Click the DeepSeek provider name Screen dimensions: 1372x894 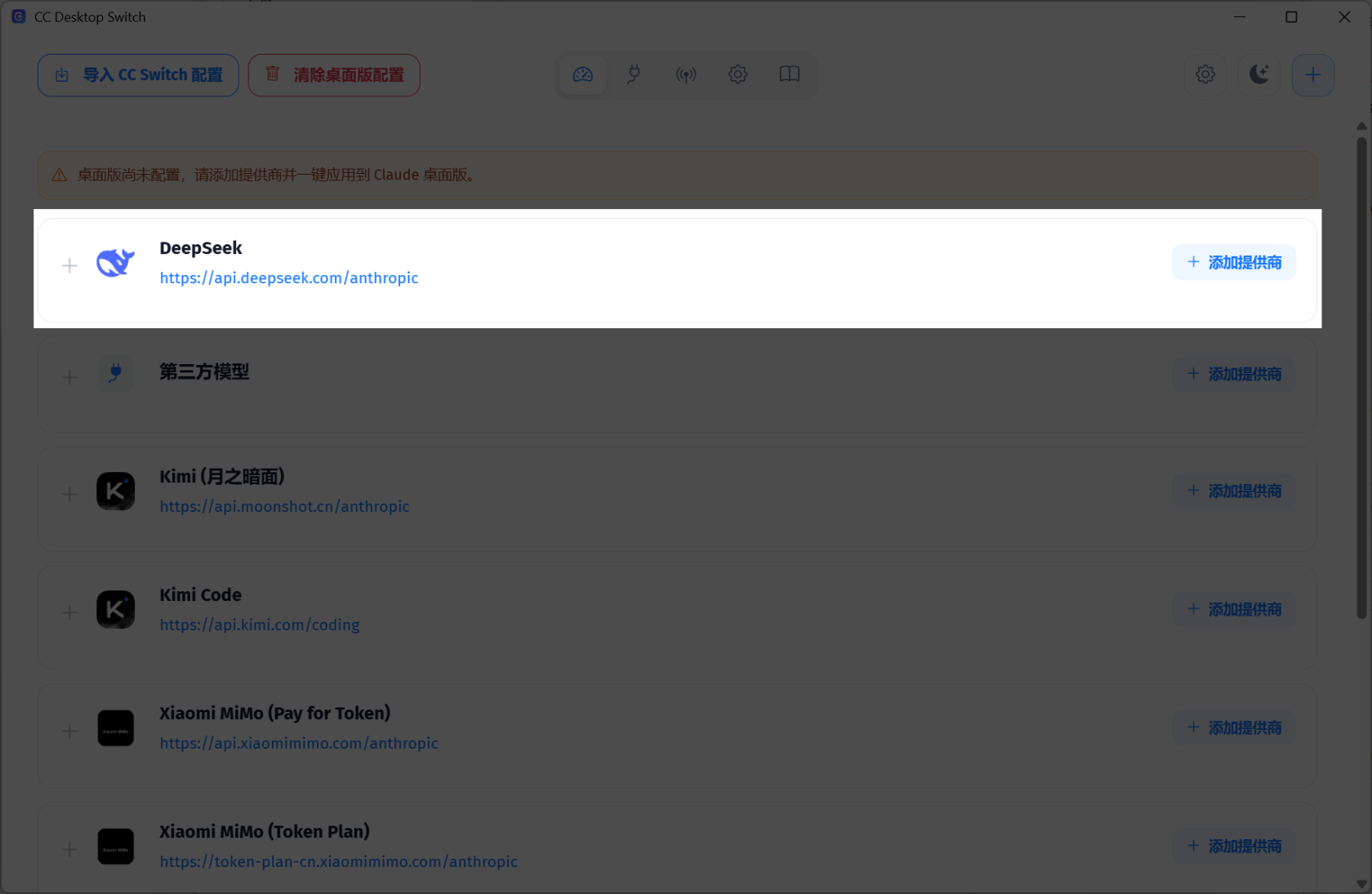point(201,247)
